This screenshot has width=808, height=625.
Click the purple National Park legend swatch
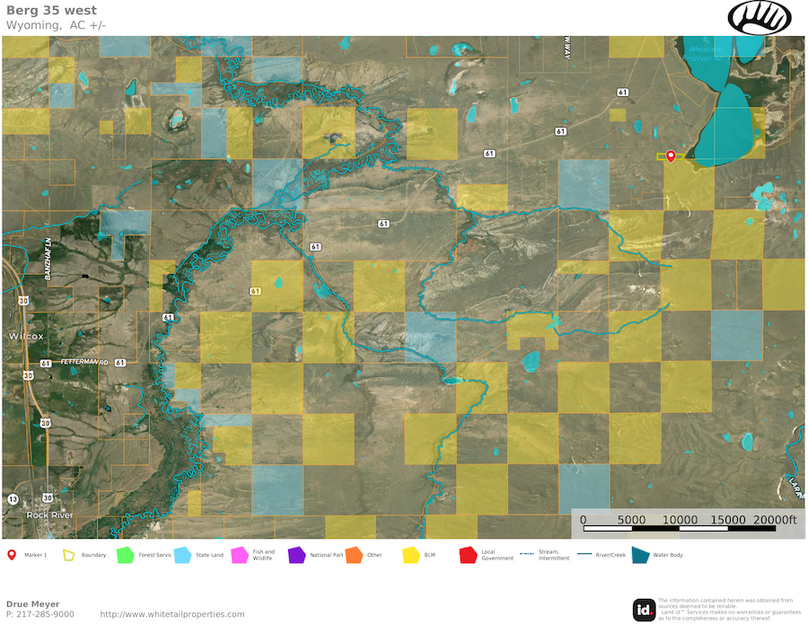point(297,554)
